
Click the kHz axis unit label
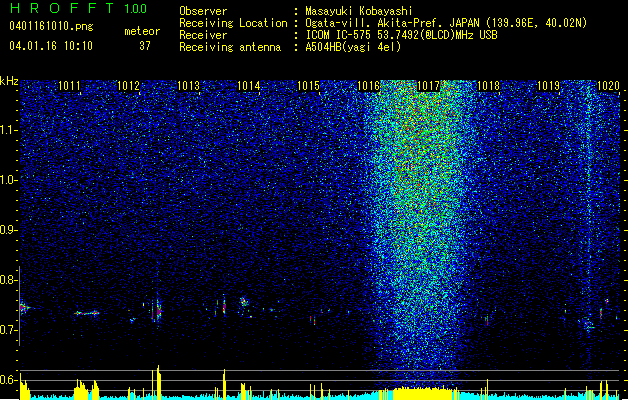click(9, 81)
